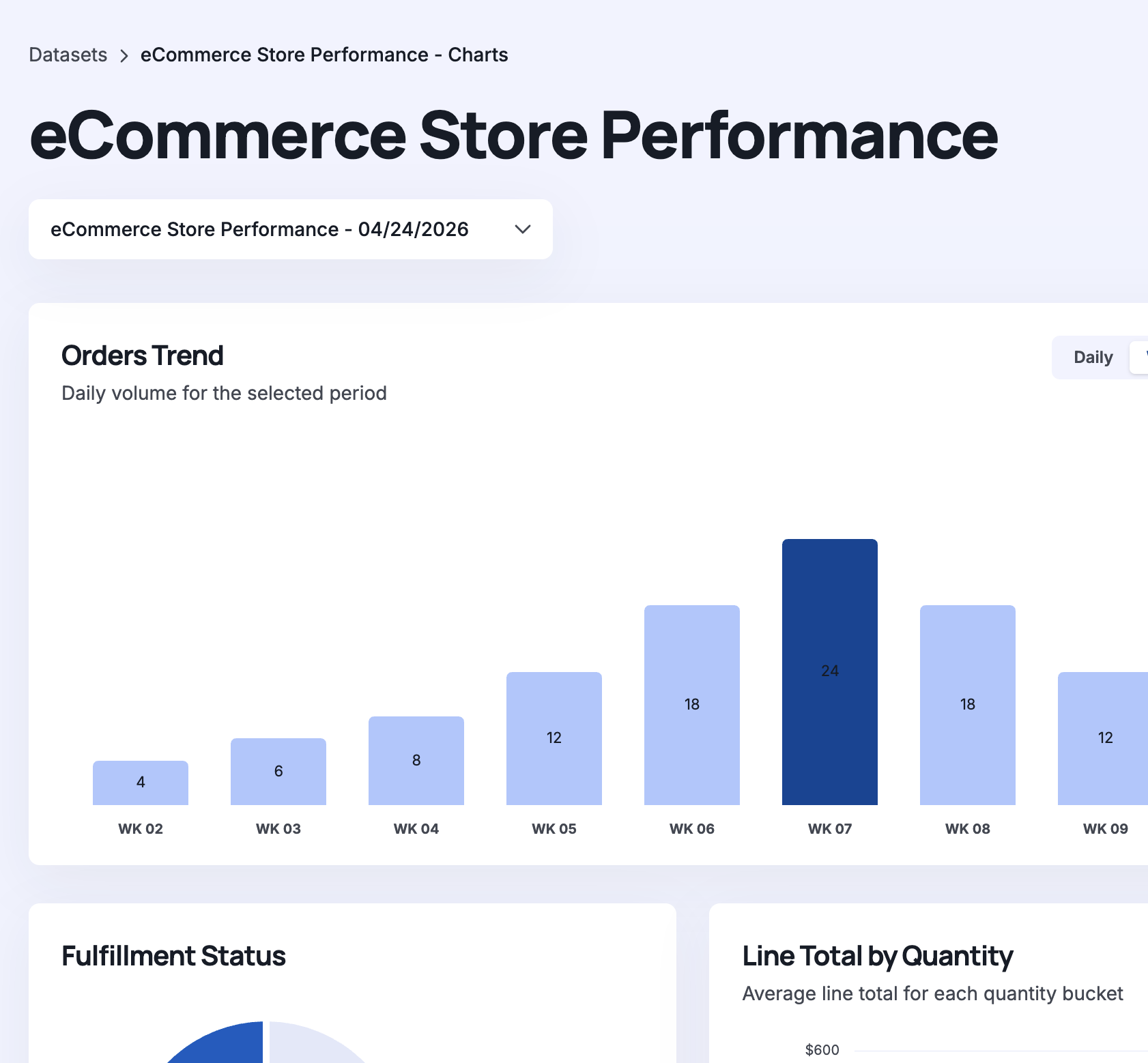Click the WK 08 bar showing 18

click(x=968, y=704)
